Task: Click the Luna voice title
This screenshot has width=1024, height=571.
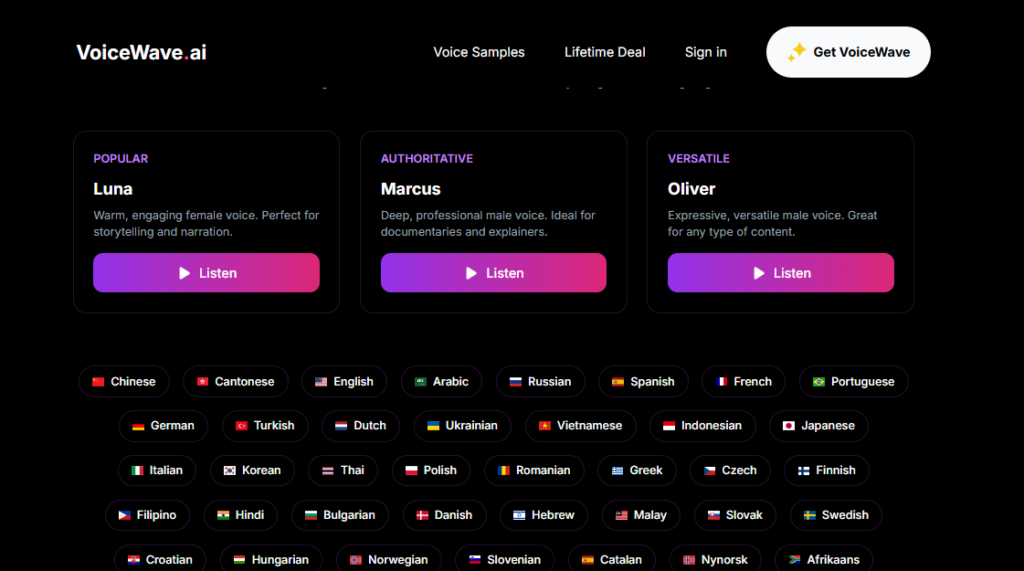Action: click(113, 189)
